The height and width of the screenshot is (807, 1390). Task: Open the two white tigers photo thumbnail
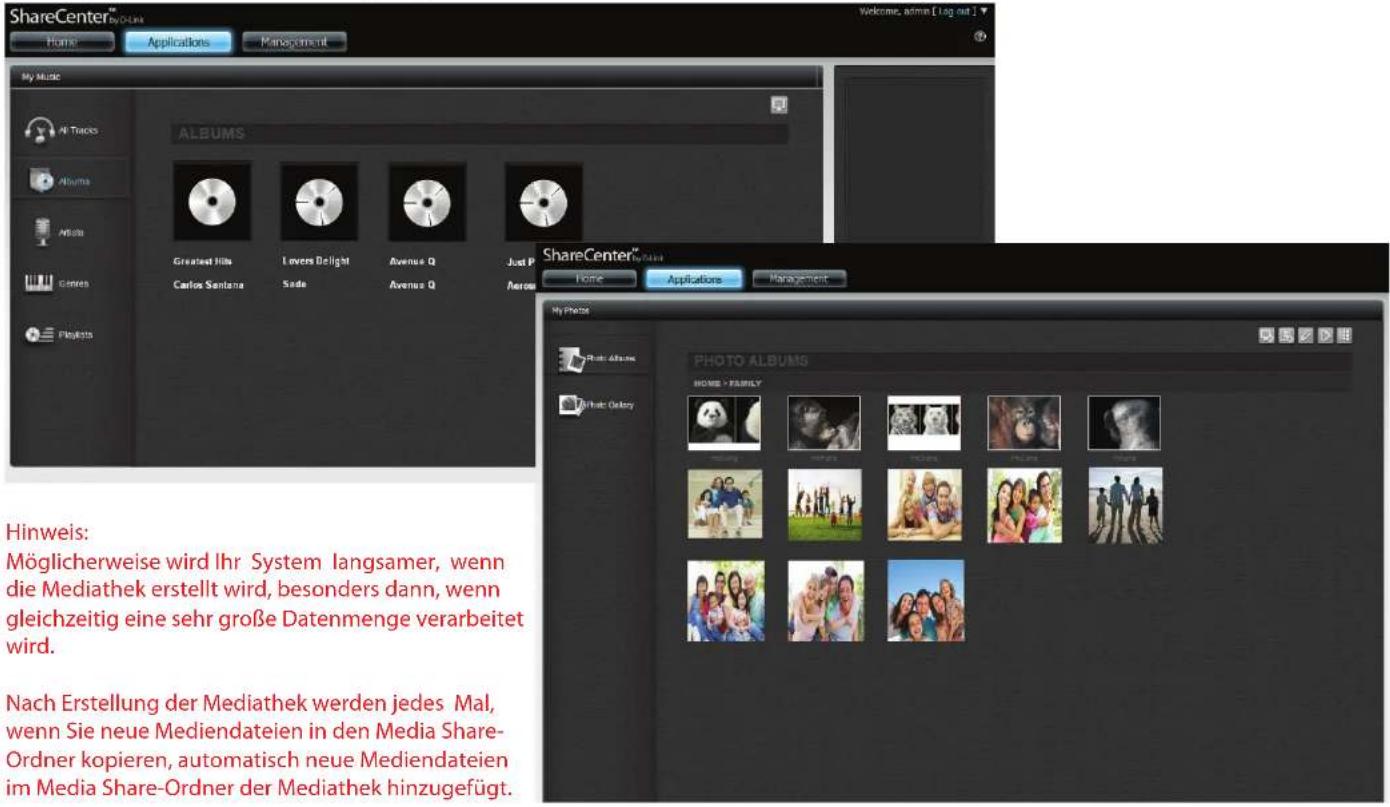924,423
